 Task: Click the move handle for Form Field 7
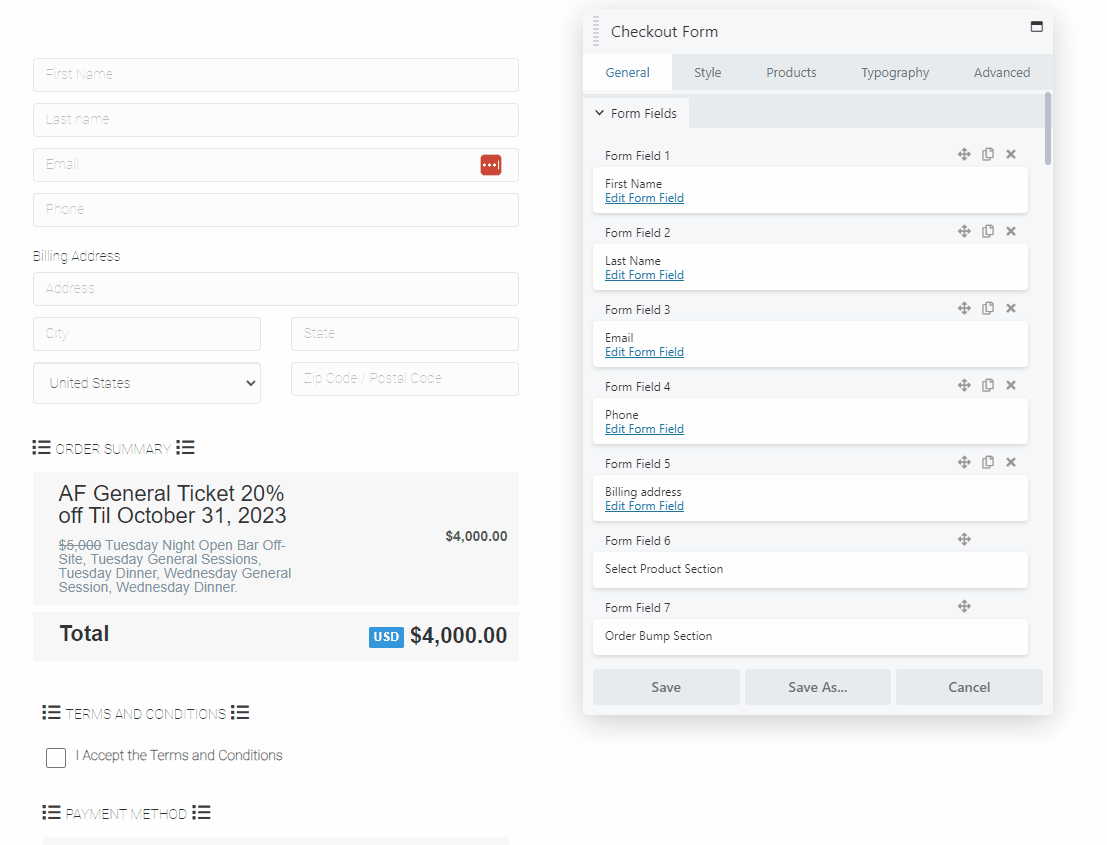964,606
